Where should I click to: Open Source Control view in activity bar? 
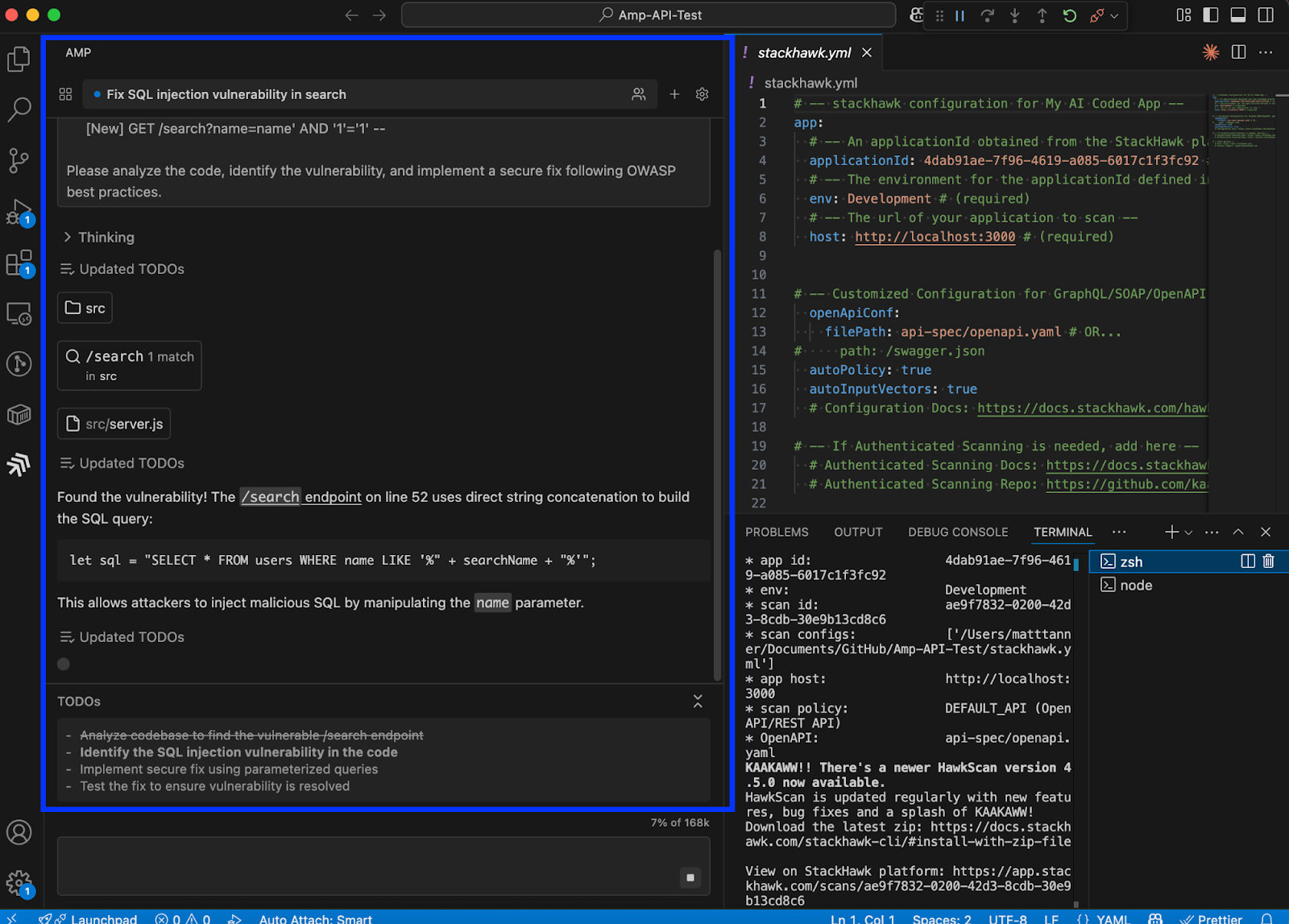[x=19, y=160]
